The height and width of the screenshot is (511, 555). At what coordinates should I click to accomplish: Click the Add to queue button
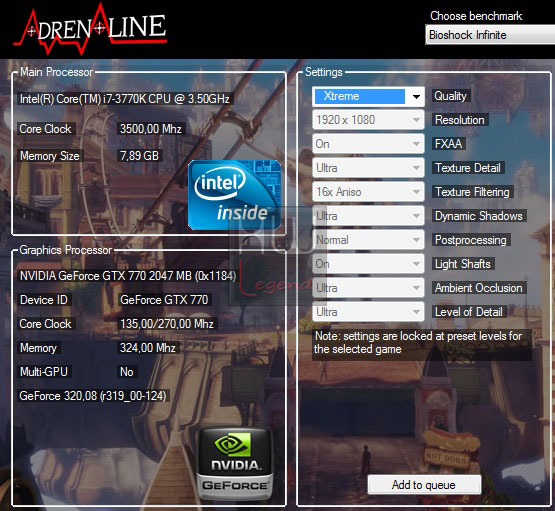tap(424, 484)
